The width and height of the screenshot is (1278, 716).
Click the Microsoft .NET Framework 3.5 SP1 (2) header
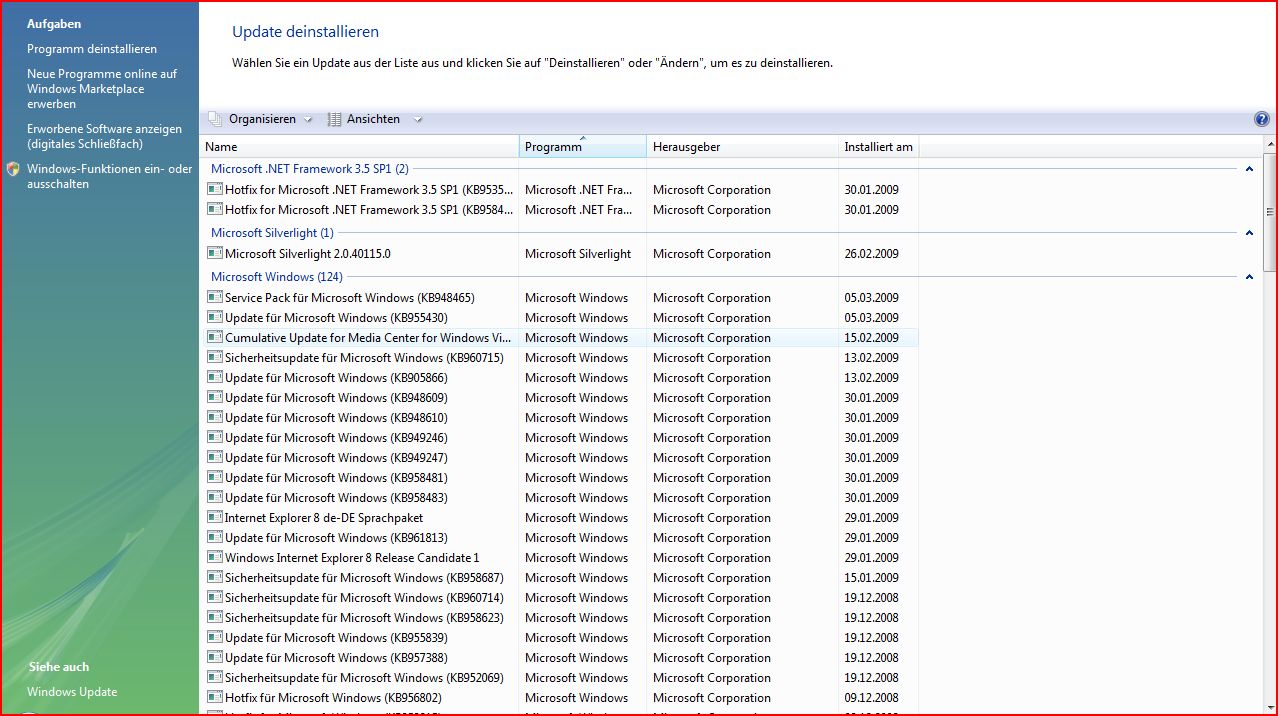(x=310, y=169)
